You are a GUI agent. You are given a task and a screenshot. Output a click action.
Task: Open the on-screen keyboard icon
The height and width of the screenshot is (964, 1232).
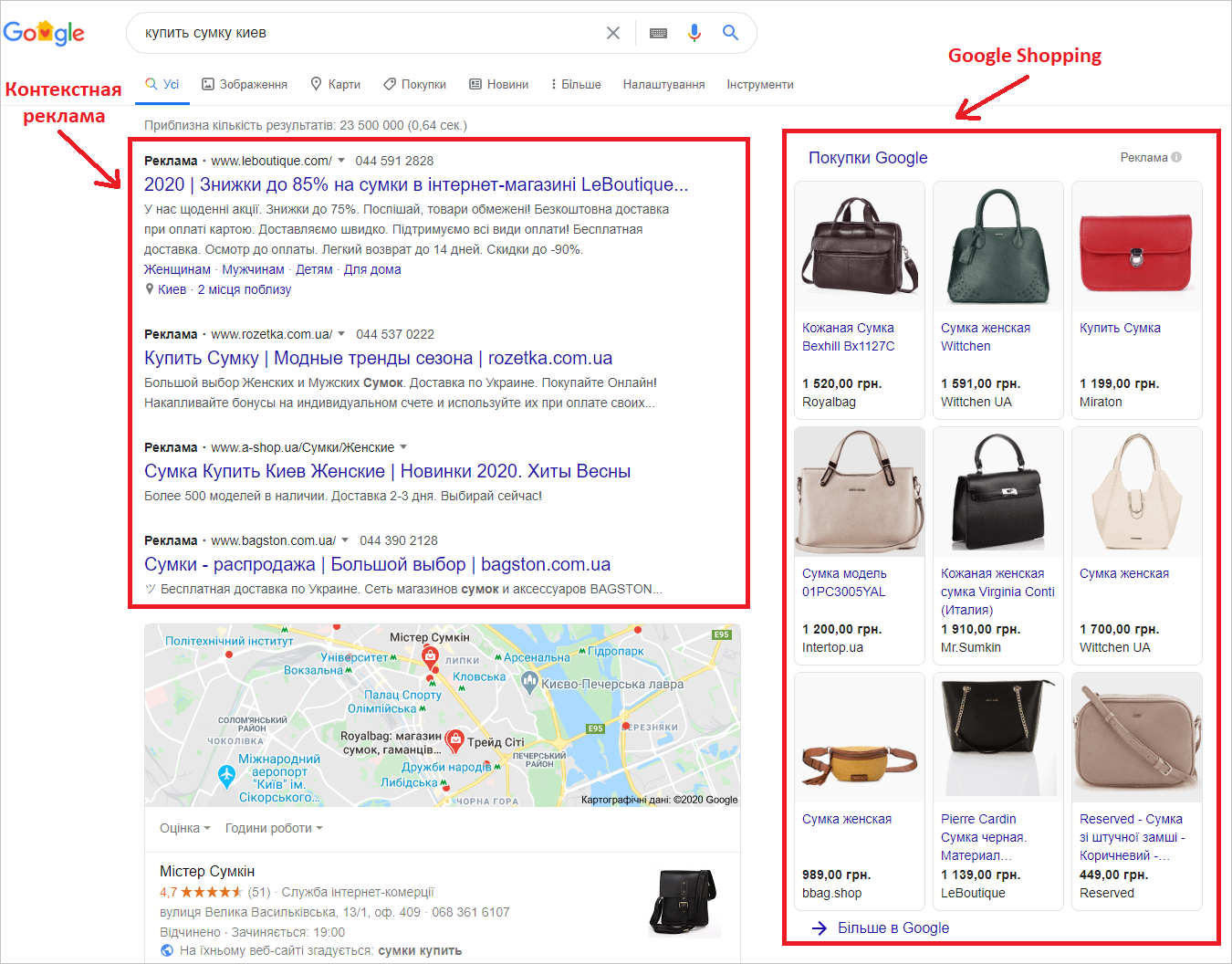point(658,33)
